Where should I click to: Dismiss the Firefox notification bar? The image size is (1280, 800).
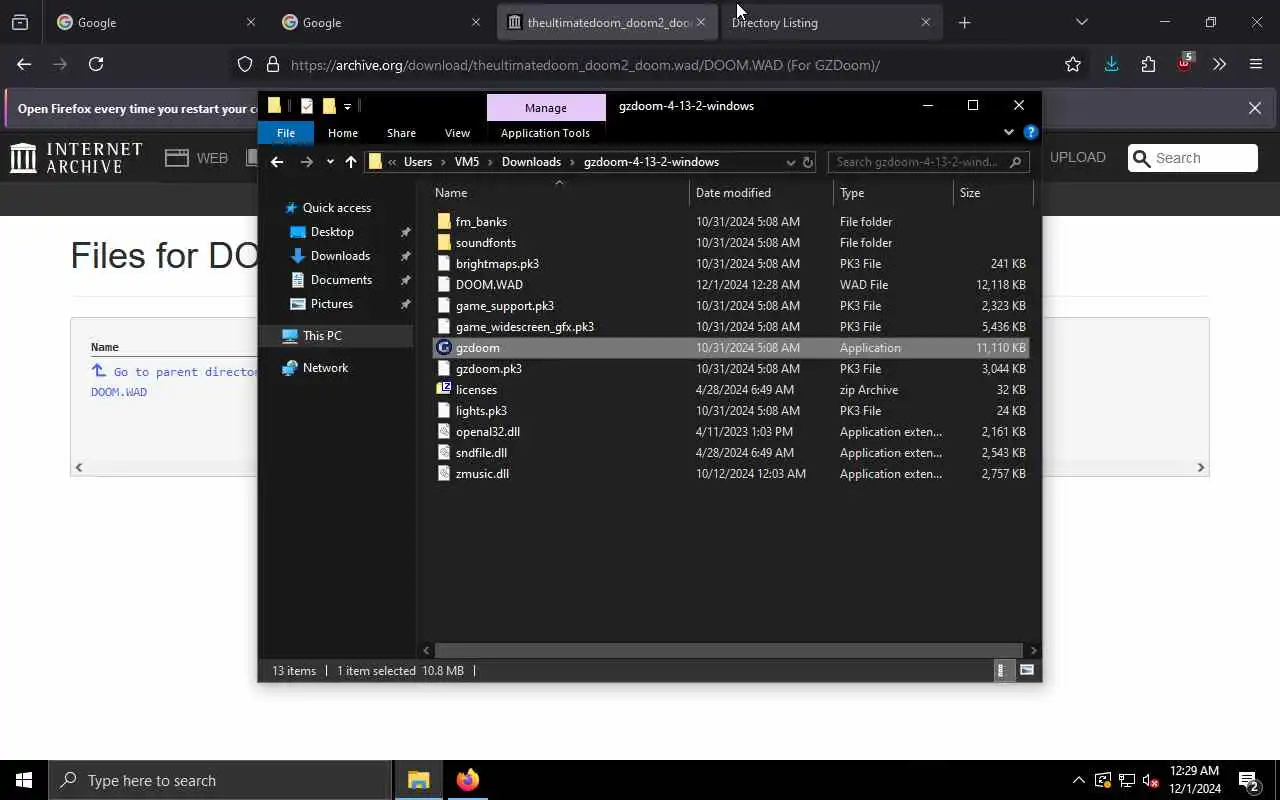coord(1255,108)
